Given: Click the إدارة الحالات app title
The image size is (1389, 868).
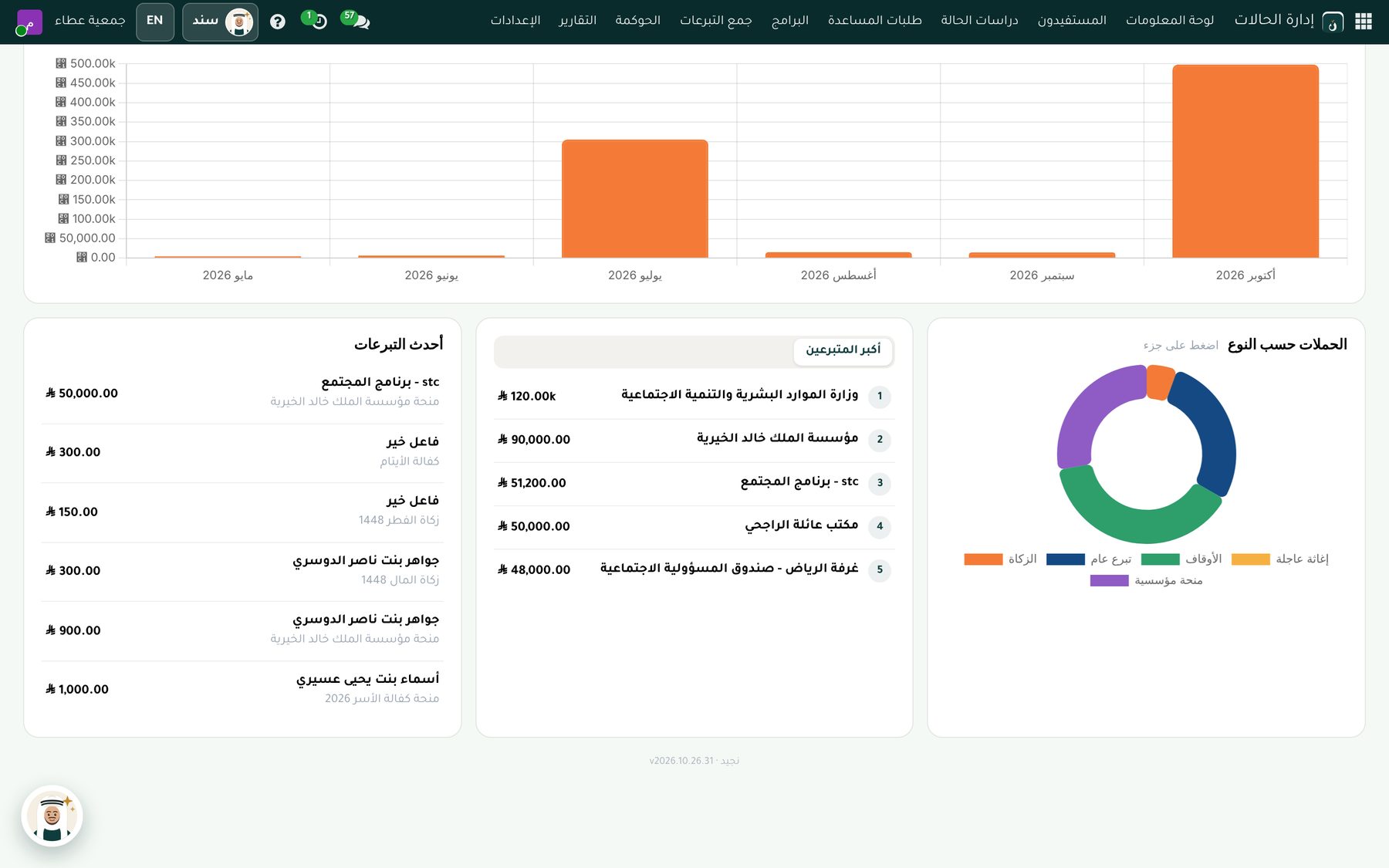Looking at the screenshot, I should [1274, 20].
